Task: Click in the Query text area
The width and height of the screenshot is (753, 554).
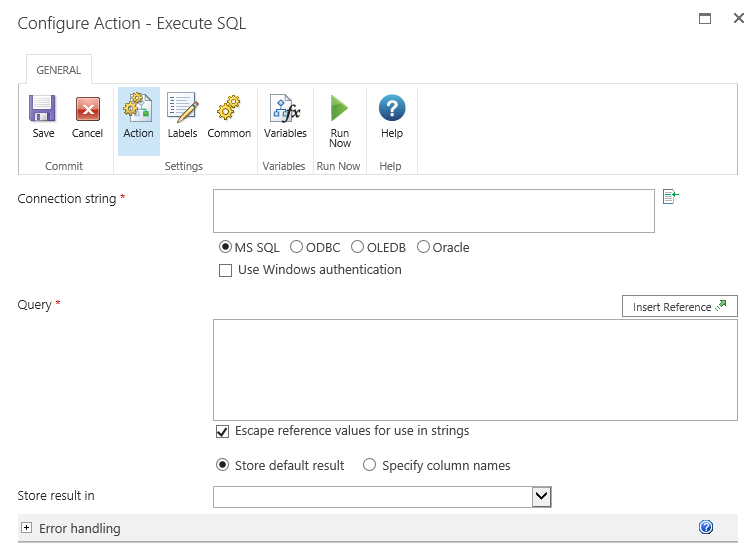Action: (x=475, y=370)
